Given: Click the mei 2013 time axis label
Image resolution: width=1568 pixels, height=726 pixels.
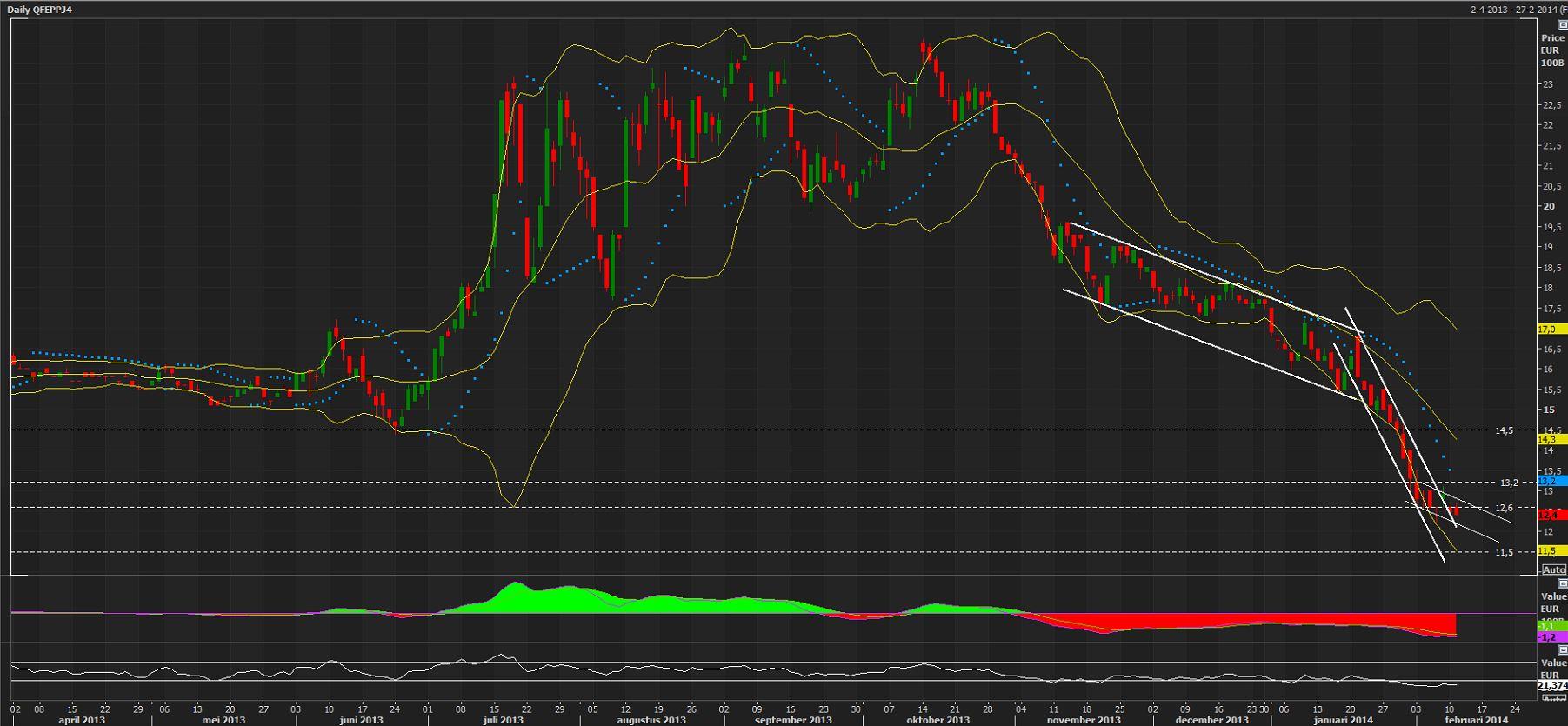Looking at the screenshot, I should tap(224, 720).
